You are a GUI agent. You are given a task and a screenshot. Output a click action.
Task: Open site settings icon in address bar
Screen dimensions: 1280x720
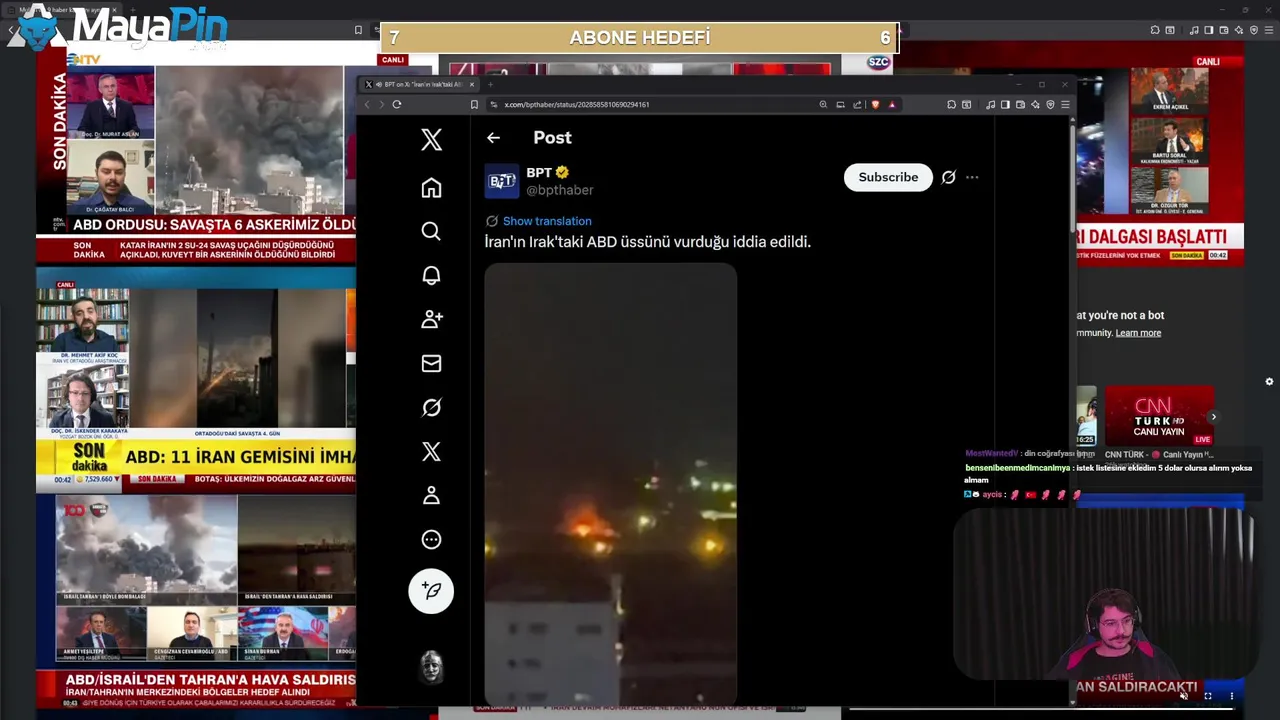click(493, 104)
